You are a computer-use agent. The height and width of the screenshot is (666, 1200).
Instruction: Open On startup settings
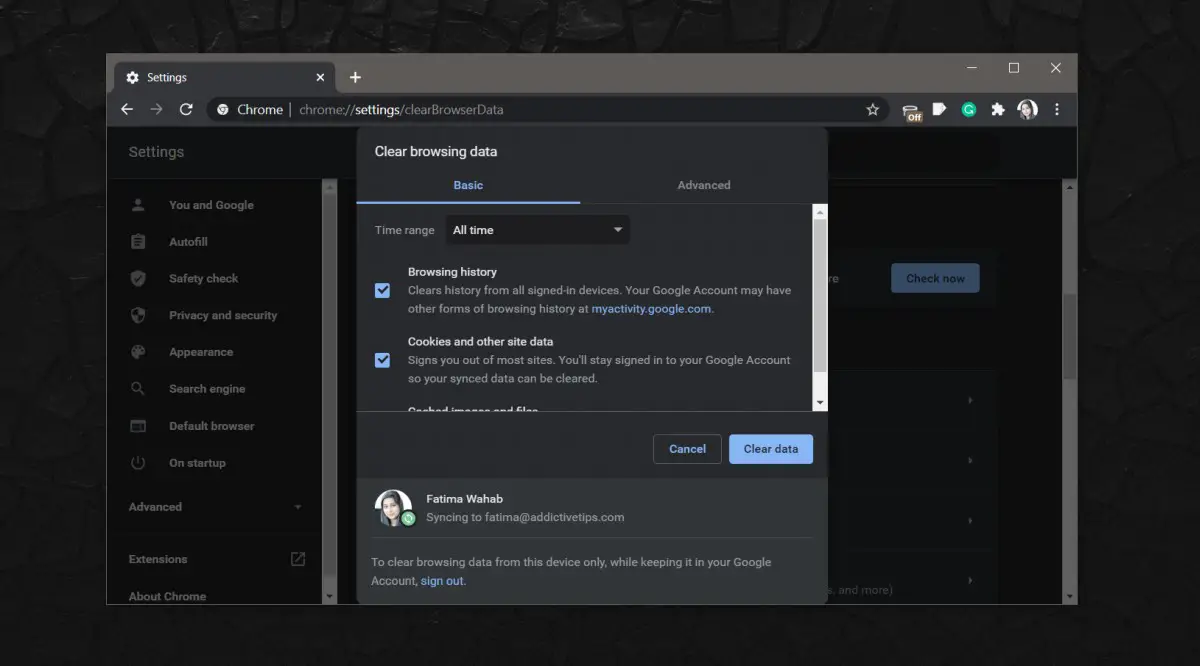(197, 463)
